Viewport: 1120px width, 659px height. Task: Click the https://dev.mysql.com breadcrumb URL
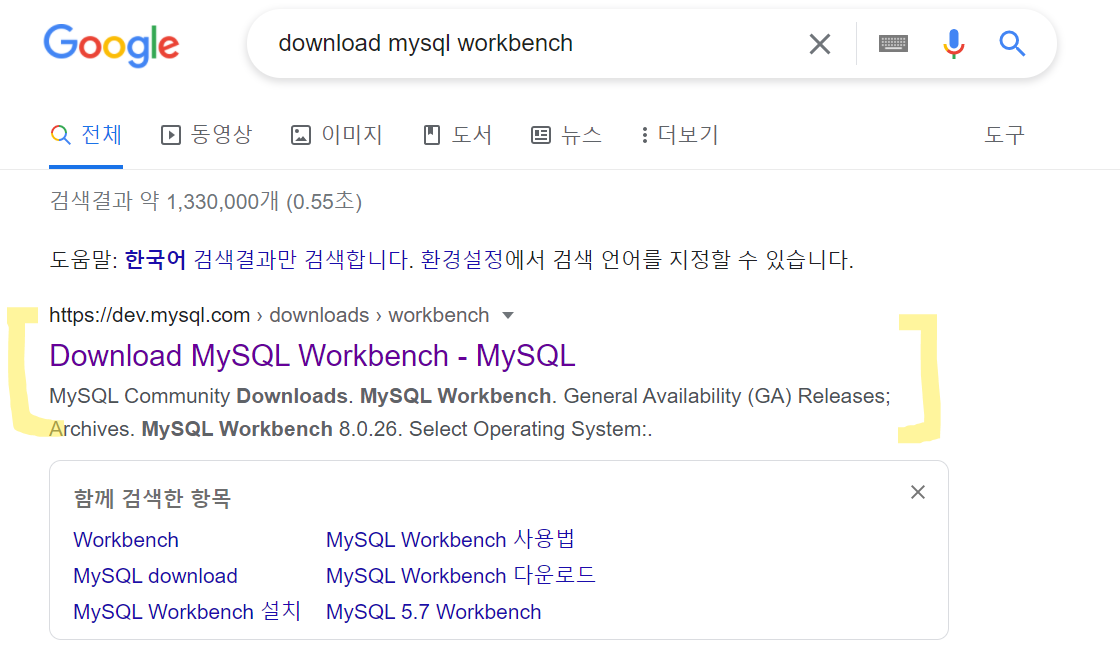pos(149,315)
